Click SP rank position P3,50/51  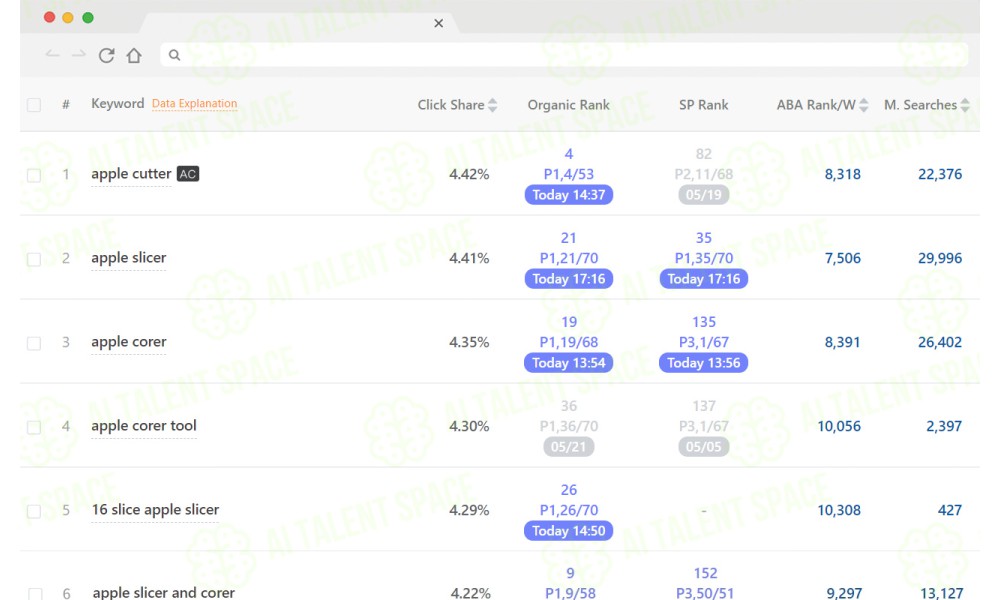coord(705,593)
